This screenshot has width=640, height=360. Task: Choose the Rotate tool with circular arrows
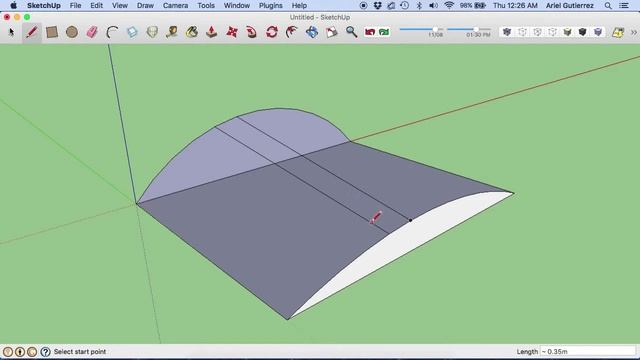pos(272,32)
